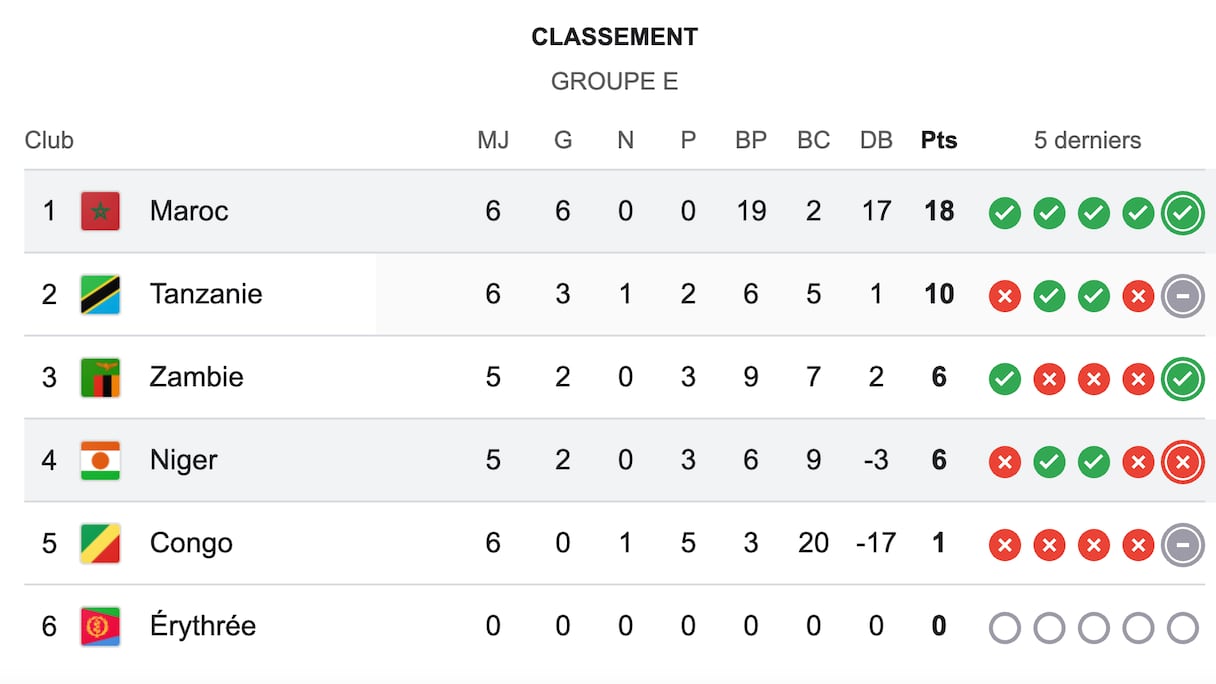Screen dimensions: 1216x684
Task: Select the Zambie team name
Action: click(x=197, y=377)
